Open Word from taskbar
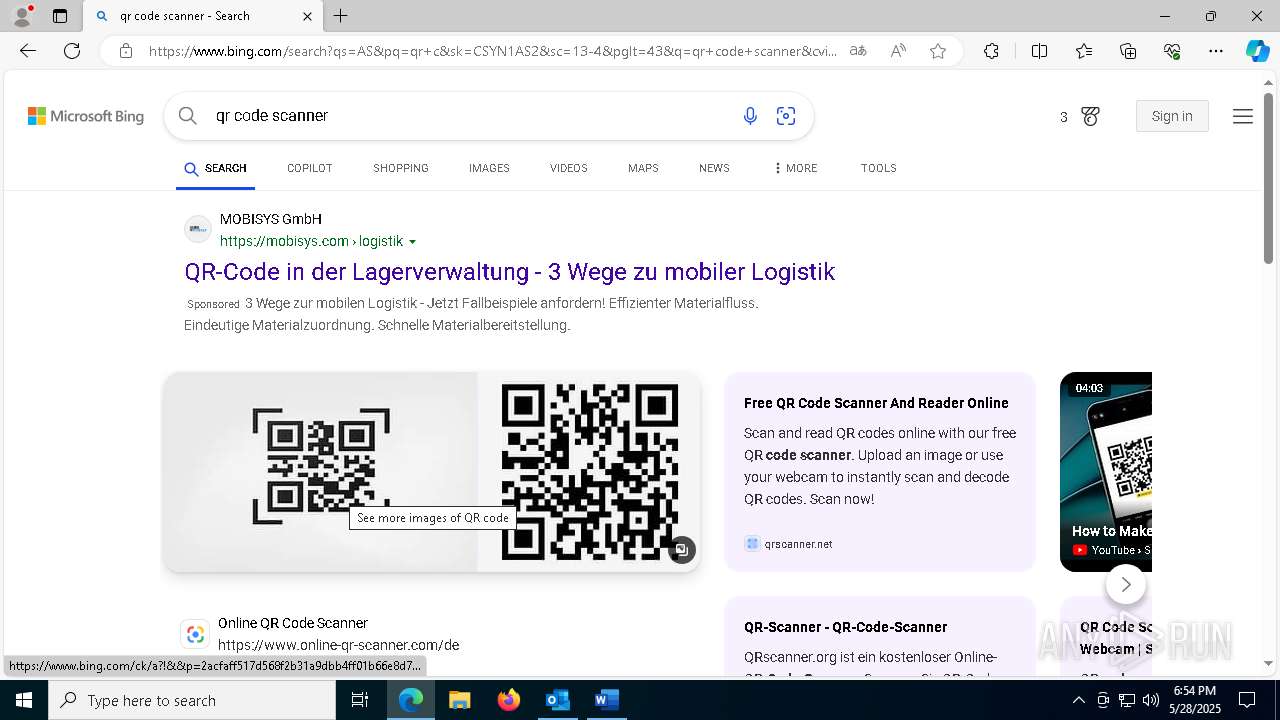Viewport: 1280px width, 720px height. coord(607,700)
